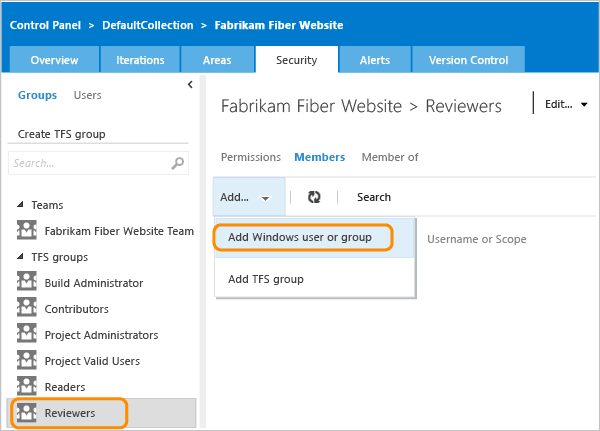Click the Contributors group icon
The height and width of the screenshot is (431, 600).
coord(27,309)
